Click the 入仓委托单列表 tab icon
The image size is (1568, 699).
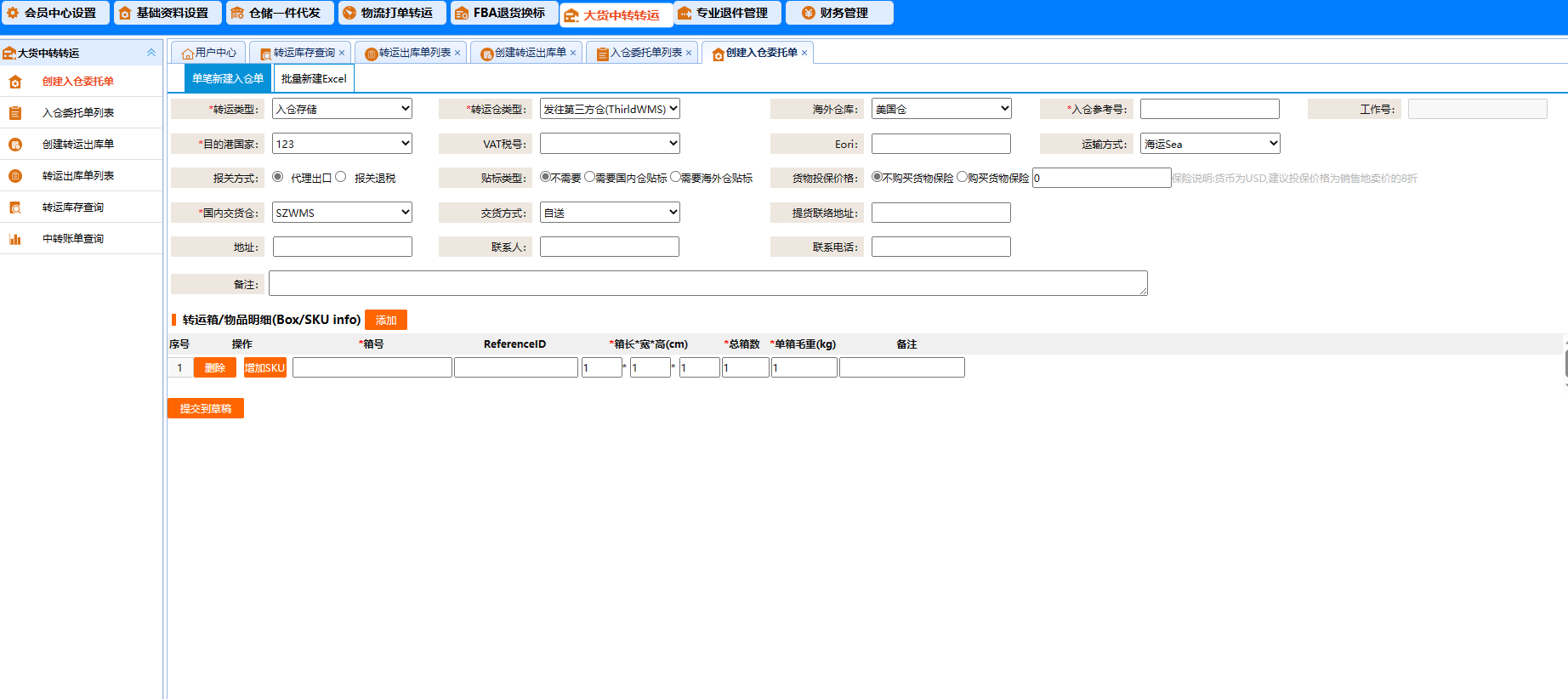tap(603, 54)
